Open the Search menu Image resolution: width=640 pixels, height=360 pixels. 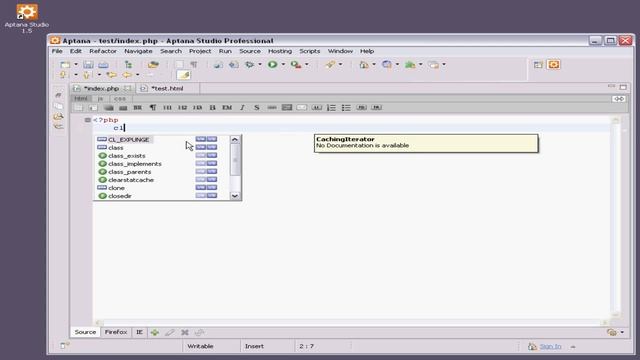click(171, 51)
